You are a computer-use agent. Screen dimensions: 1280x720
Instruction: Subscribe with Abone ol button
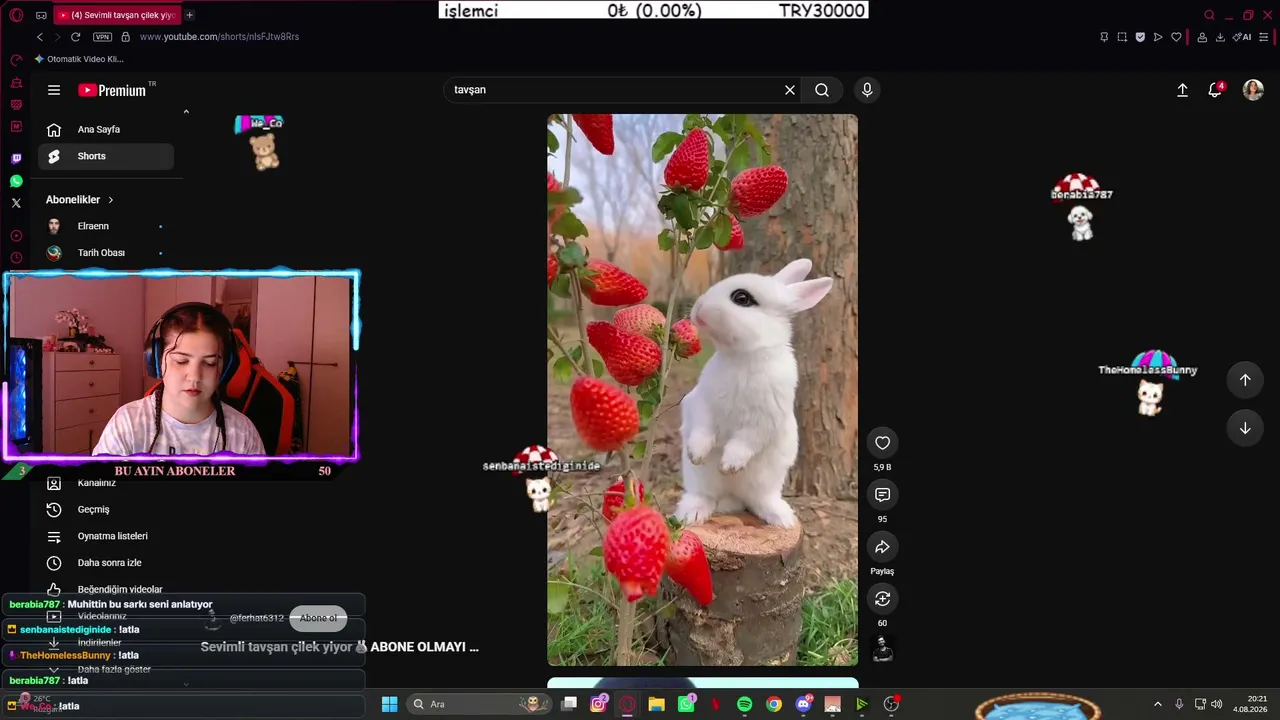tap(318, 618)
